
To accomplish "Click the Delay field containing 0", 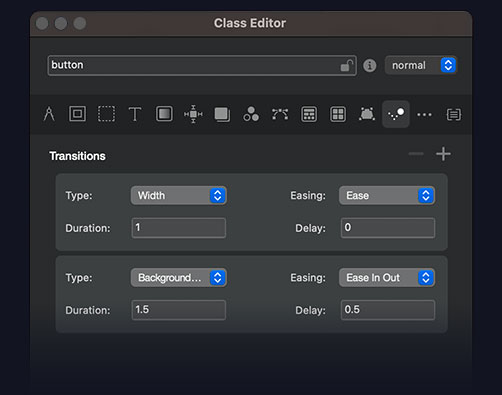I will (388, 228).
